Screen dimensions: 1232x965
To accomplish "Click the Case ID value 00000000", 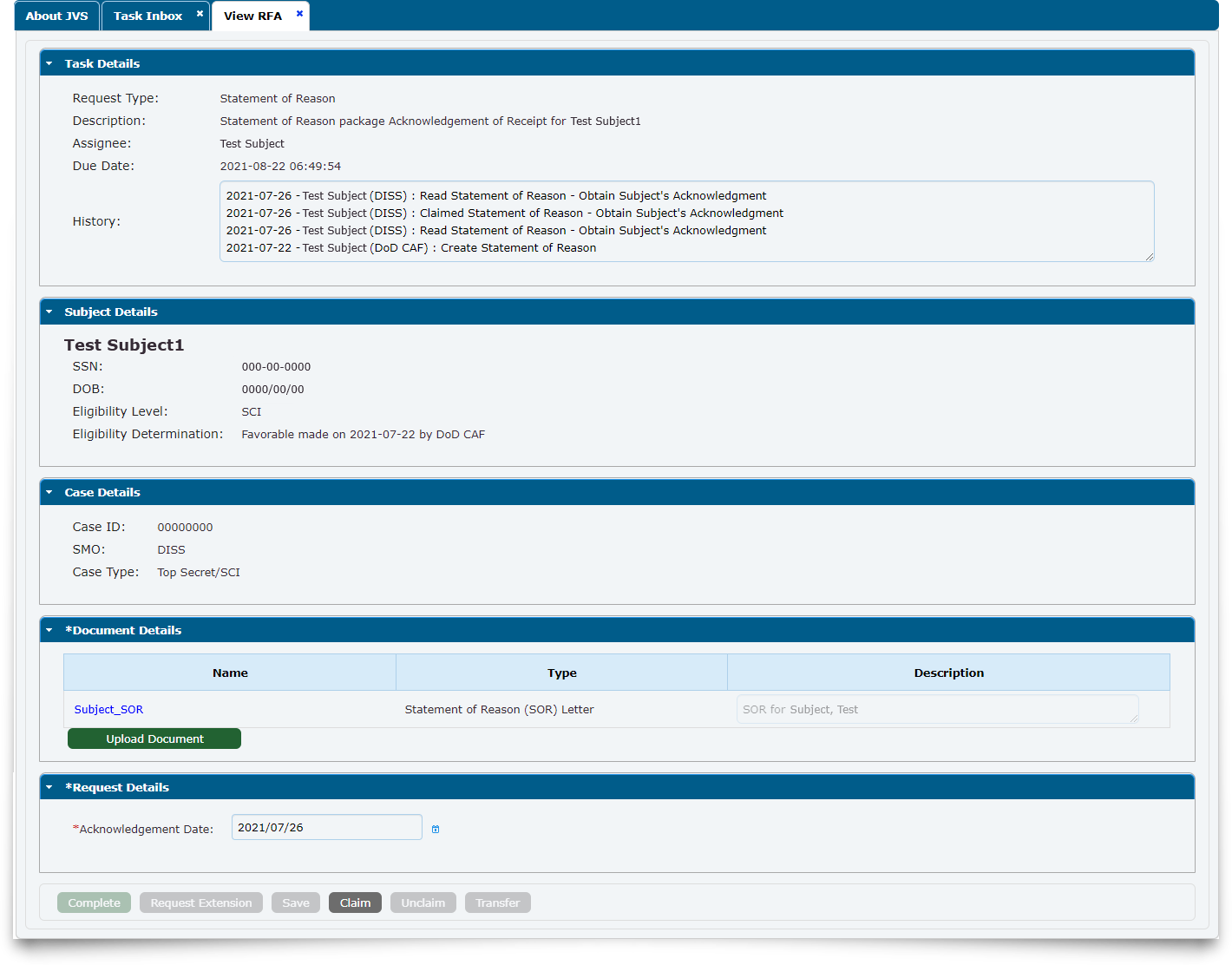I will point(185,527).
